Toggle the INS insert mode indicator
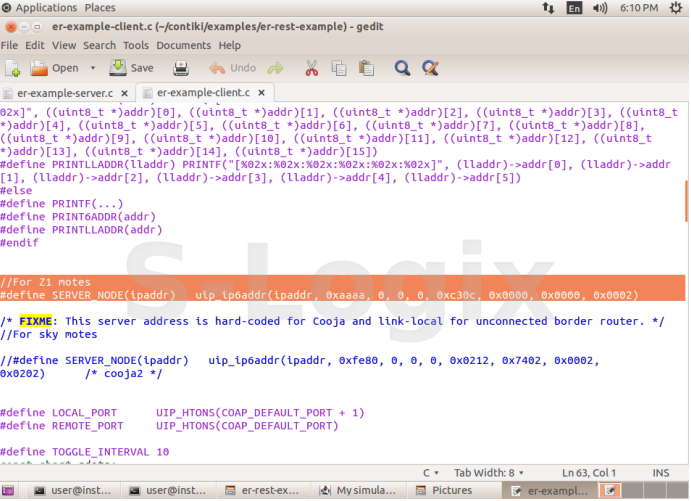The width and height of the screenshot is (691, 501). click(x=660, y=473)
